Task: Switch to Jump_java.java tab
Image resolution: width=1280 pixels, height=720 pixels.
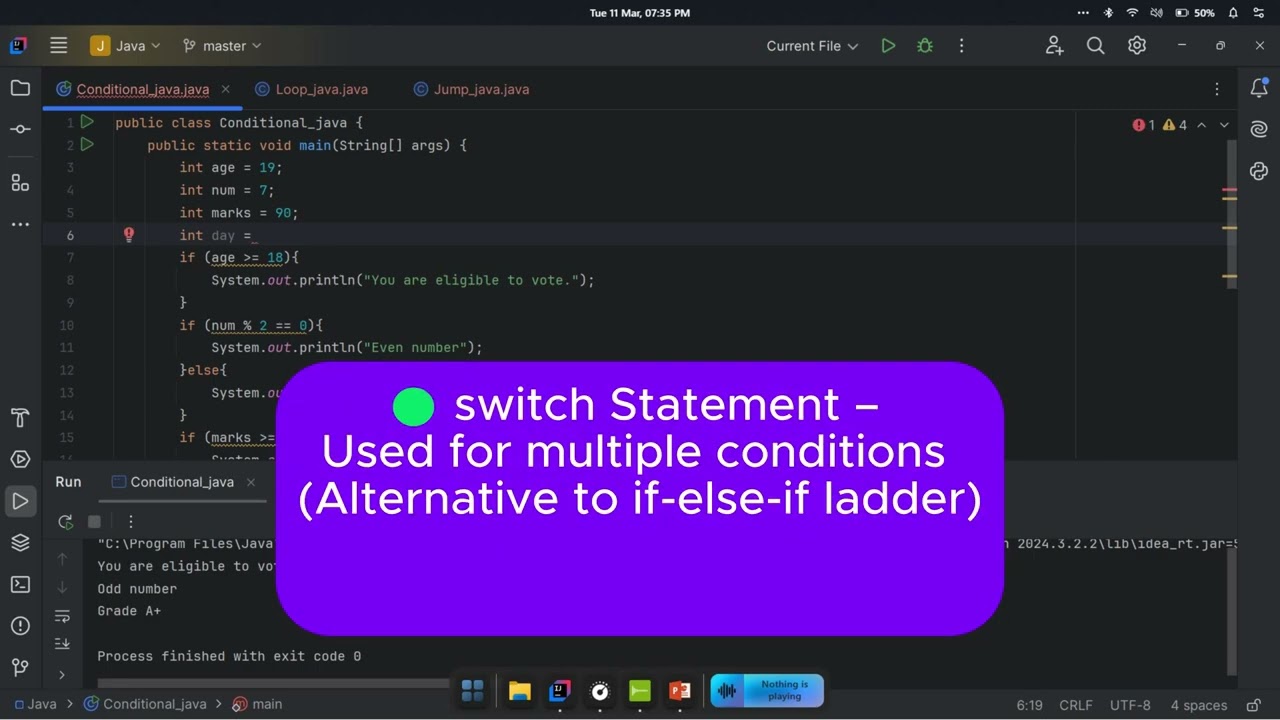Action: coord(471,89)
